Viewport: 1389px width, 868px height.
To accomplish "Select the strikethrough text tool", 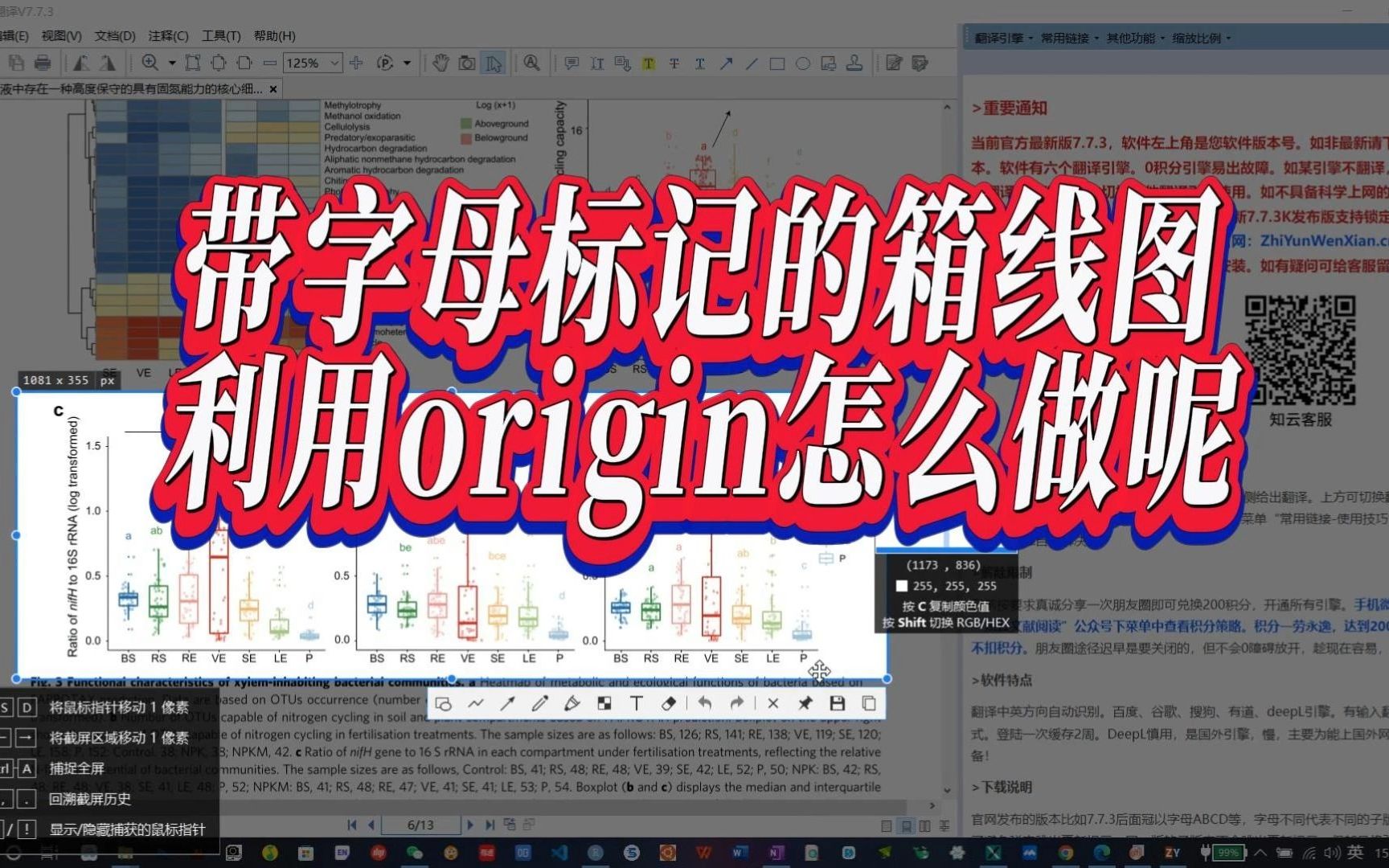I will point(674,63).
